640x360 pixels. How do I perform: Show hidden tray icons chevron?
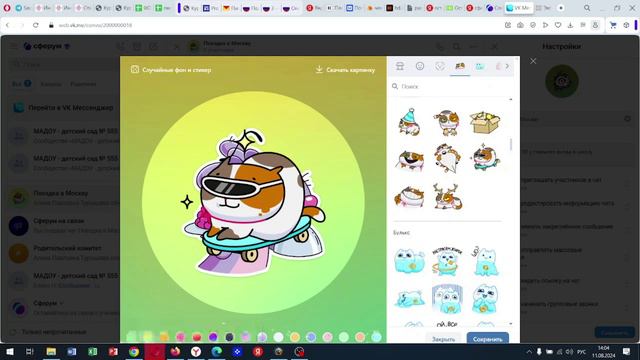[x=529, y=351]
